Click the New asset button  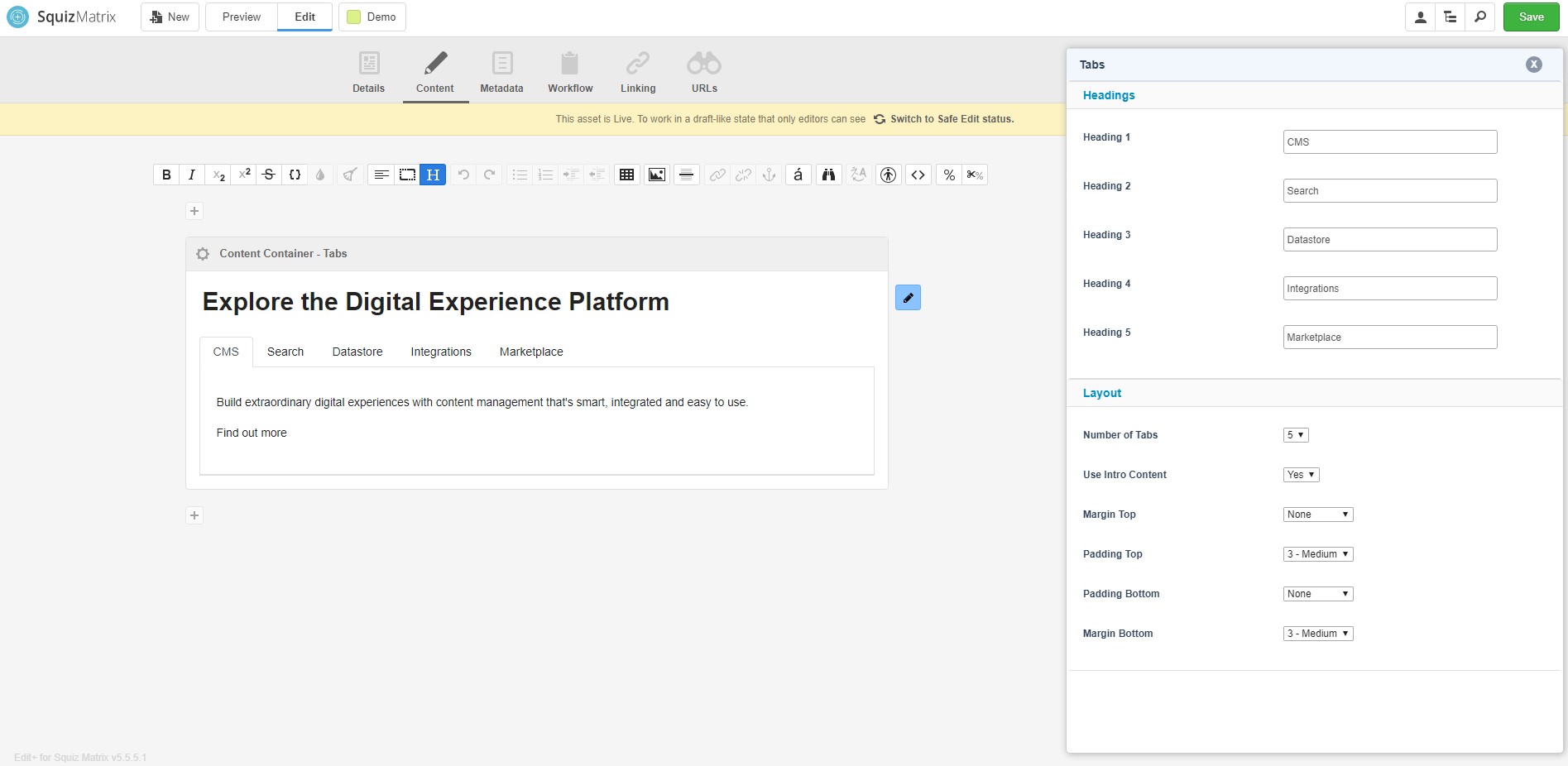[x=170, y=17]
